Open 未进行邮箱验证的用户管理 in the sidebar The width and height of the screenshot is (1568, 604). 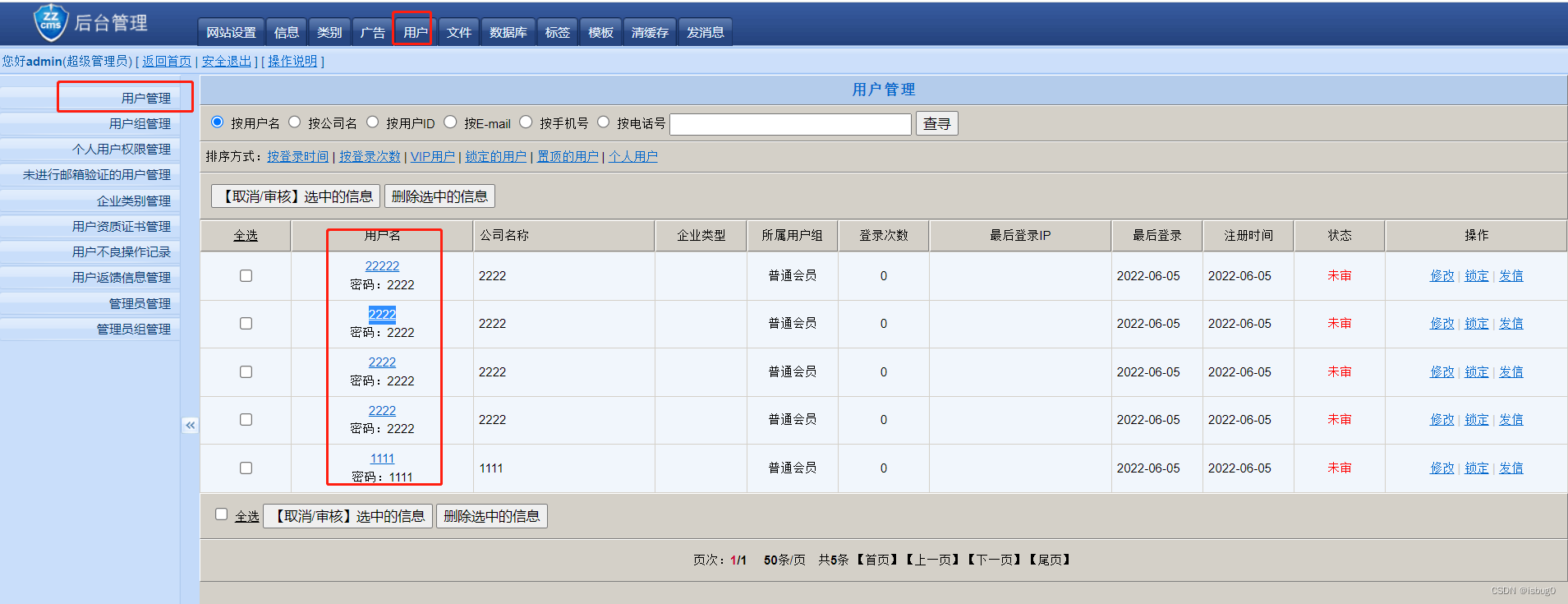pyautogui.click(x=97, y=174)
